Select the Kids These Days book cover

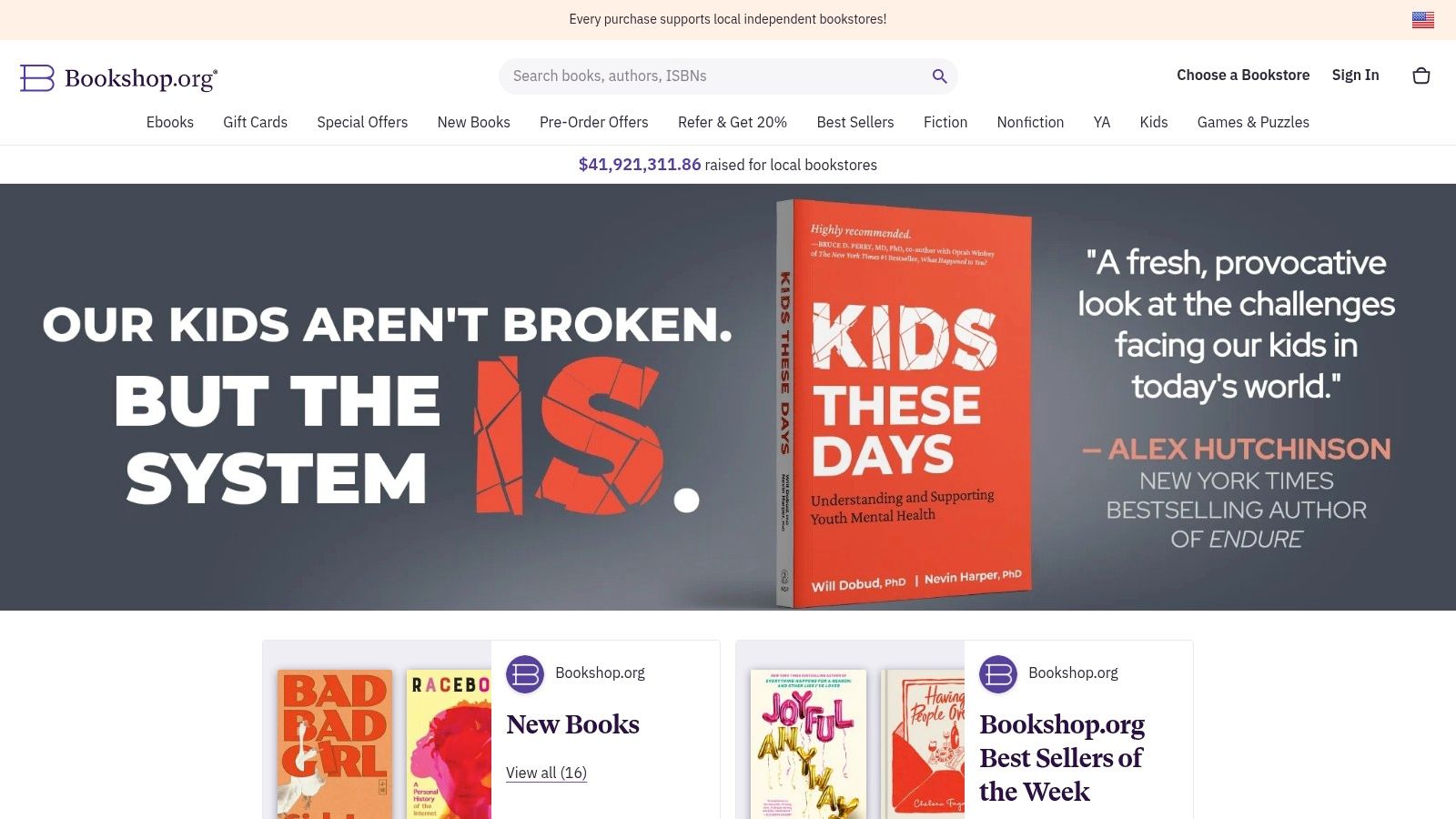click(901, 400)
